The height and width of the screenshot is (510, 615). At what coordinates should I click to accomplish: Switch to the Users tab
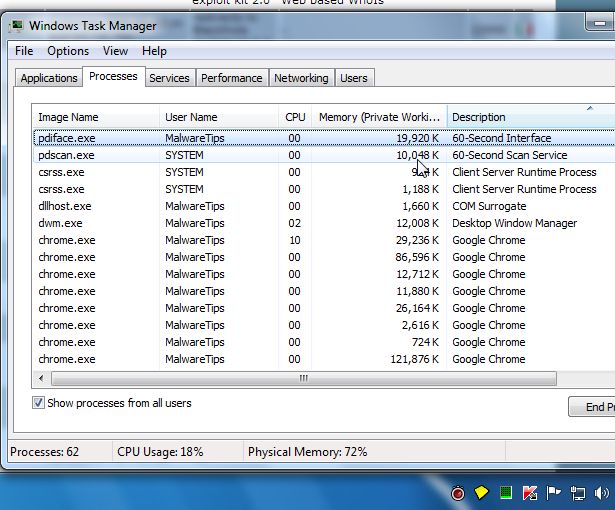(354, 78)
